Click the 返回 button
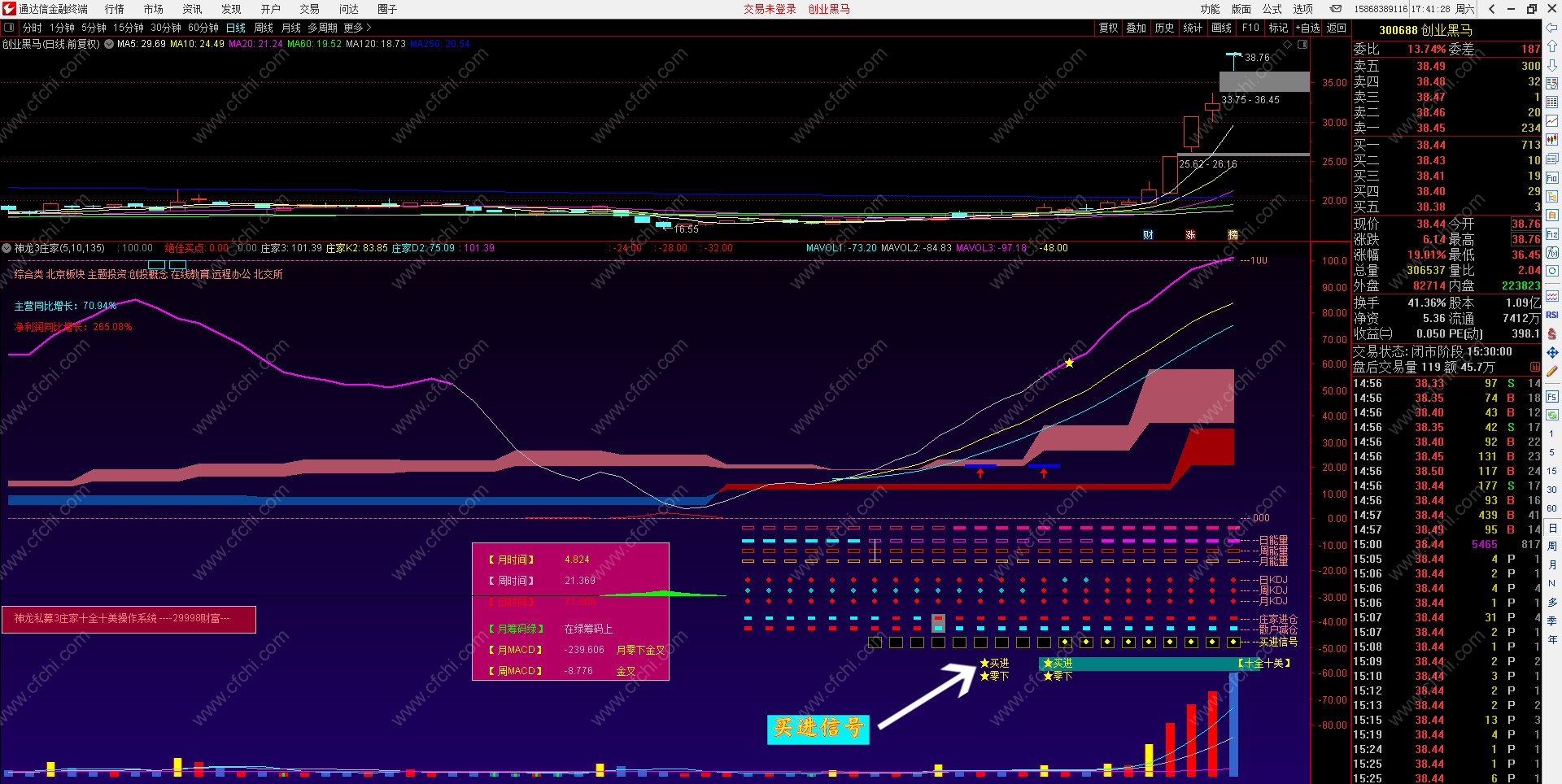Screen dimensions: 1562x784 [x=1337, y=28]
